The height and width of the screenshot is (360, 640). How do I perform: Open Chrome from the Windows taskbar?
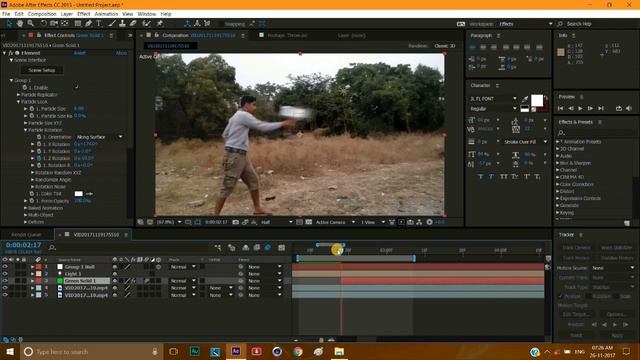pyautogui.click(x=298, y=351)
